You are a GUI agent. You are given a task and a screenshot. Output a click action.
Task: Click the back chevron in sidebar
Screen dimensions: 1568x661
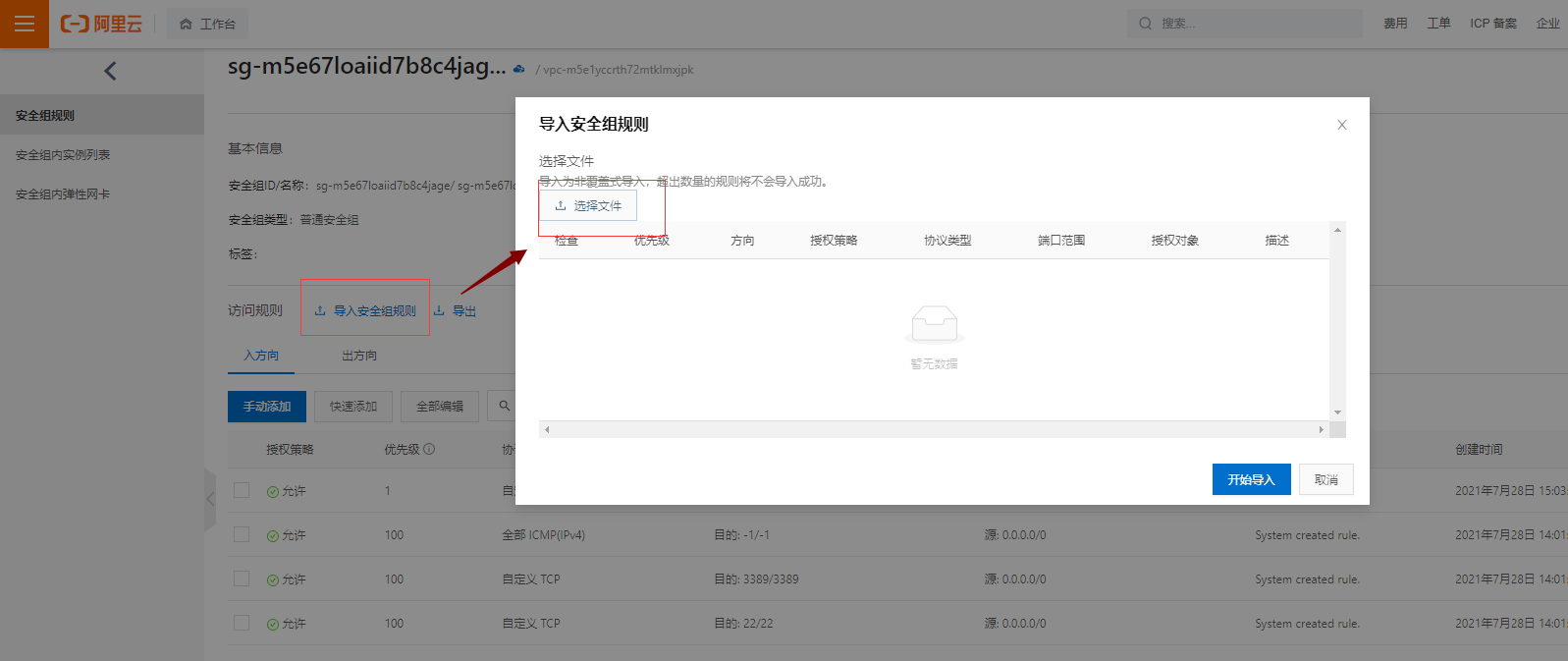coord(110,71)
